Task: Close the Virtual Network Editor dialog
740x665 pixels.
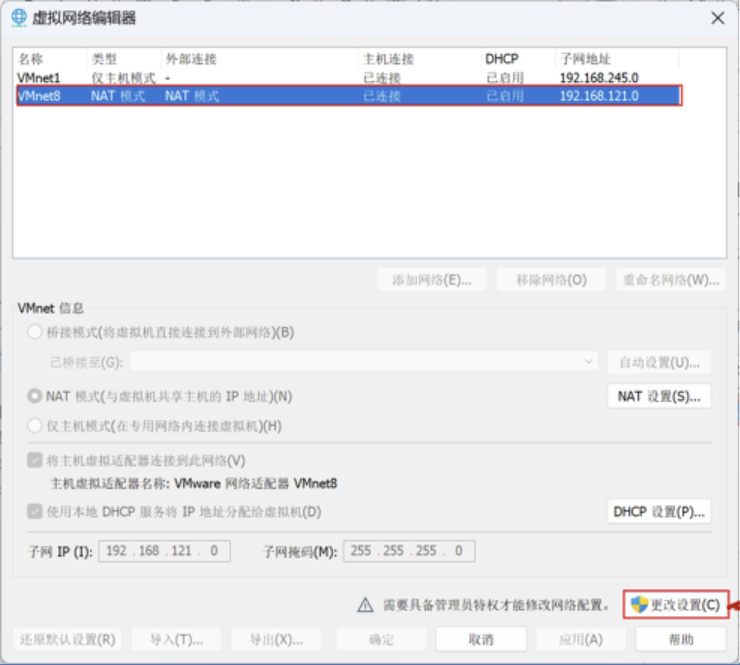Action: point(718,18)
